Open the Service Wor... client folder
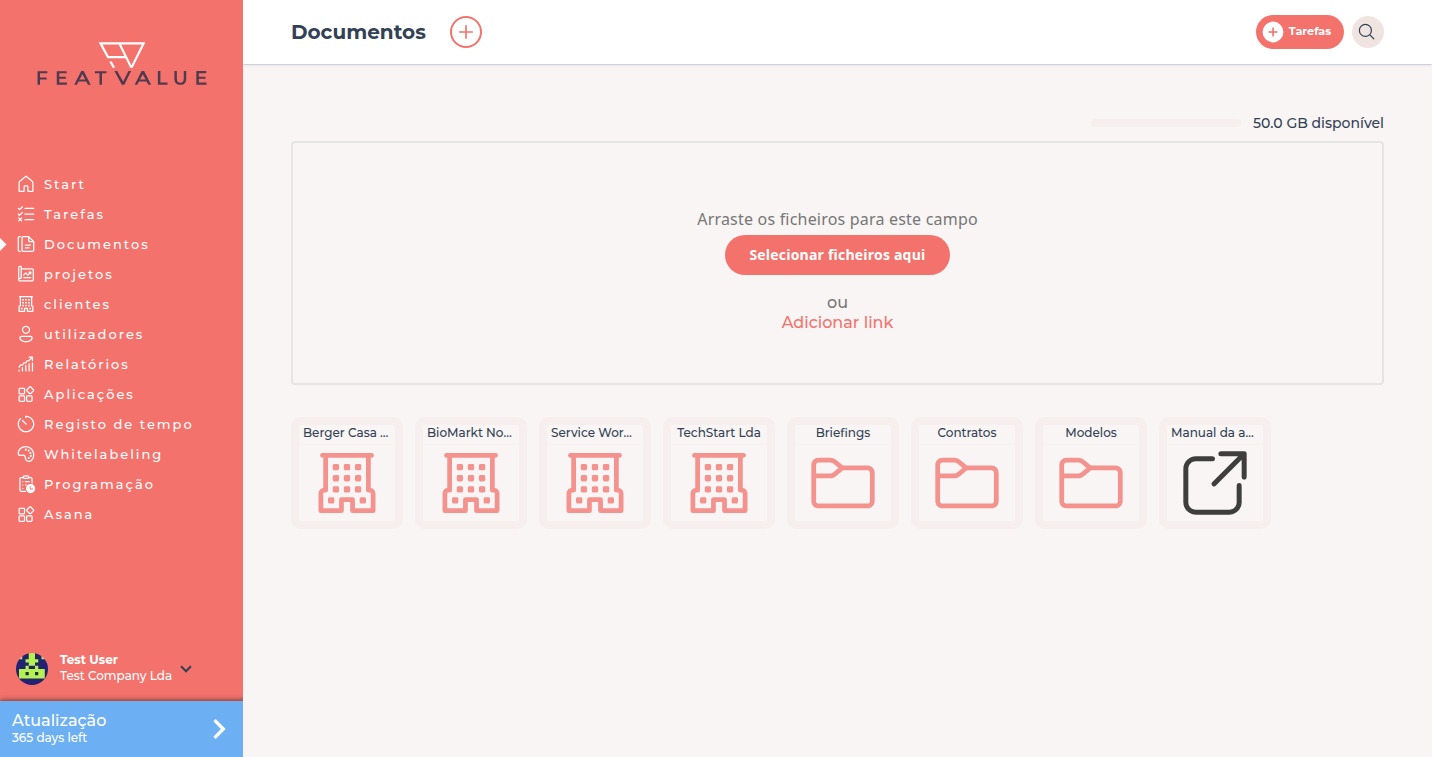 595,473
